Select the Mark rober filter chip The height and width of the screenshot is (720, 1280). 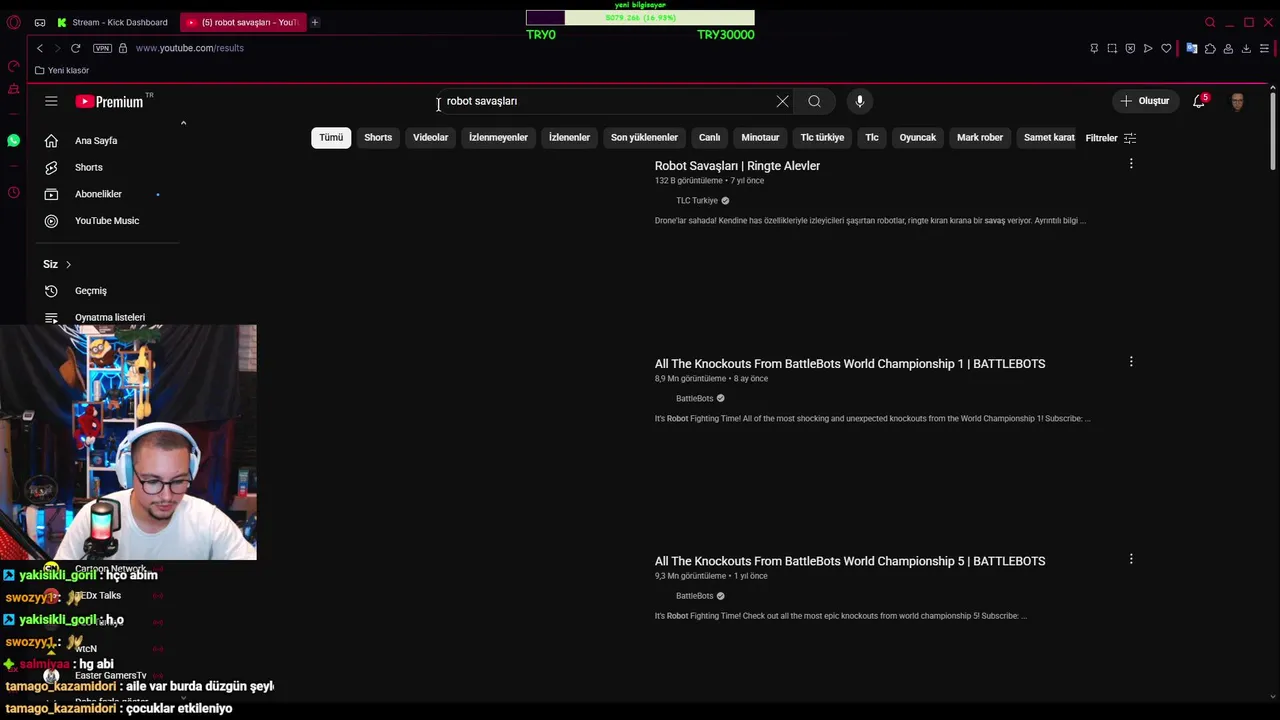980,137
